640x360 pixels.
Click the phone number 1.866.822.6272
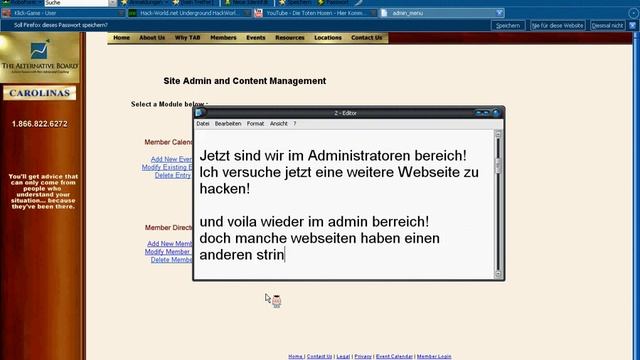tap(40, 124)
